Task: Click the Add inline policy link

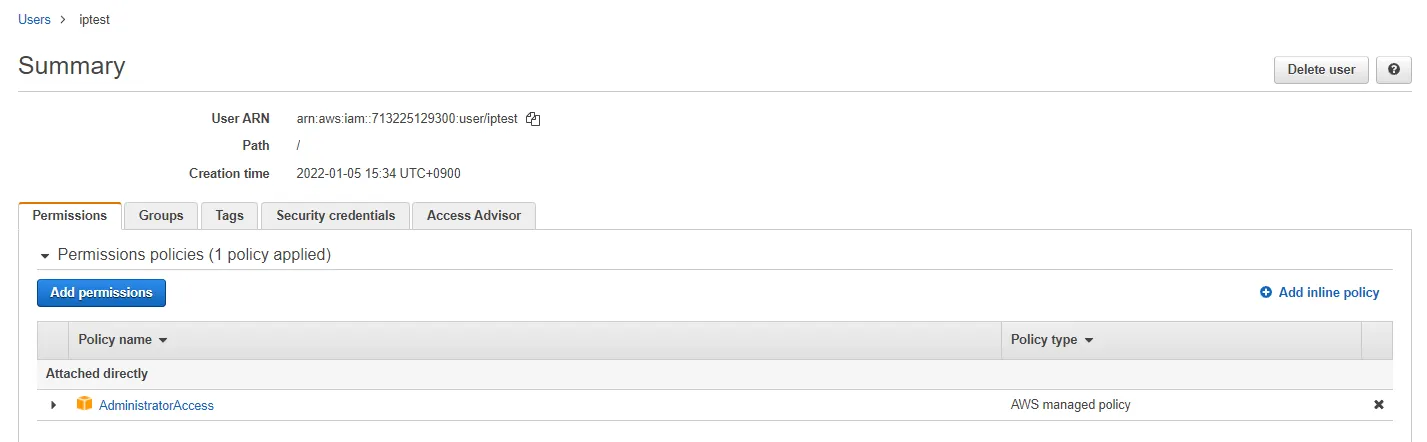Action: click(x=1319, y=293)
